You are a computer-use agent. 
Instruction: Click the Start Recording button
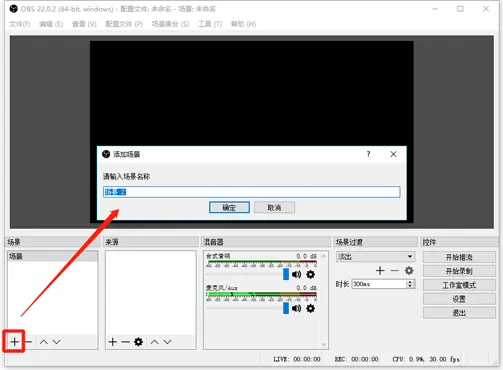459,271
